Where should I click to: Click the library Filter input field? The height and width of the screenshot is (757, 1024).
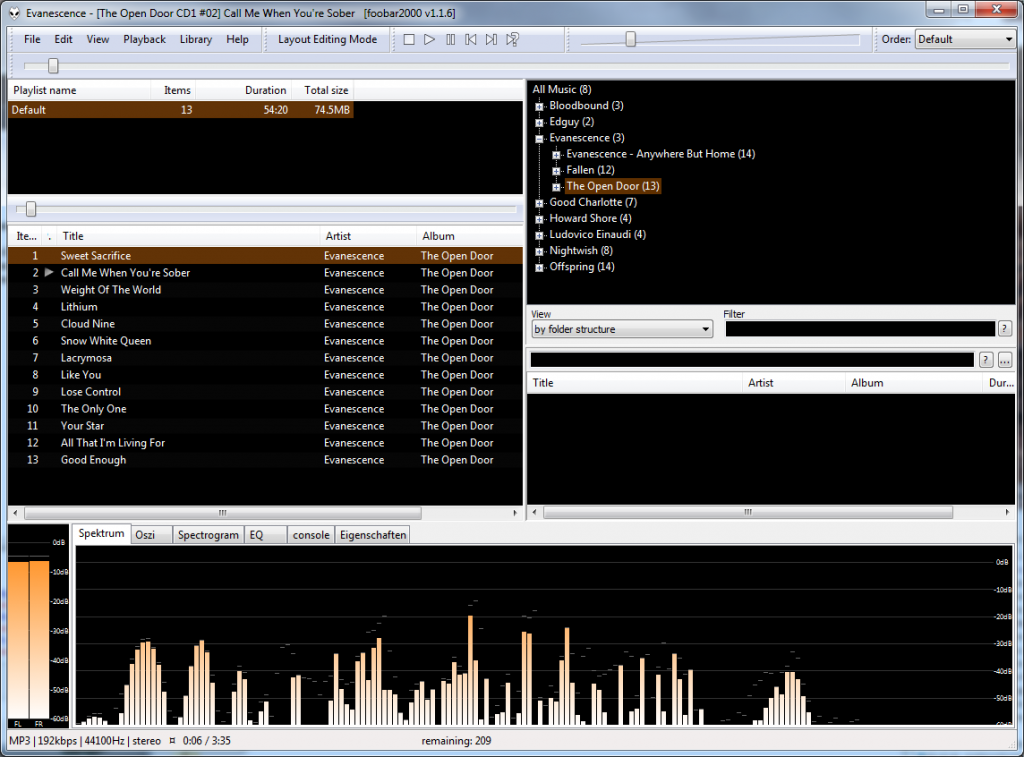click(x=860, y=329)
